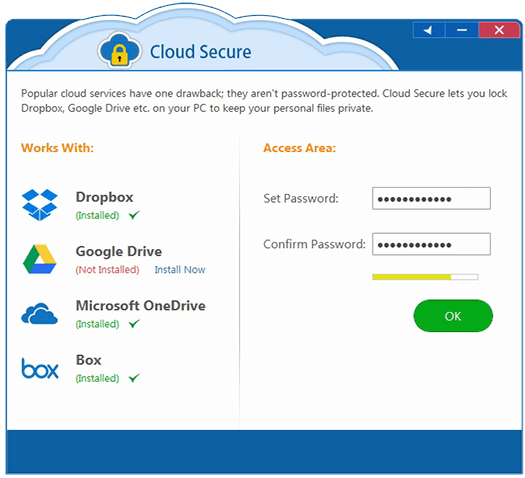This screenshot has width=525, height=478.
Task: Click the green checkmark under Microsoft OneDrive
Action: click(134, 323)
